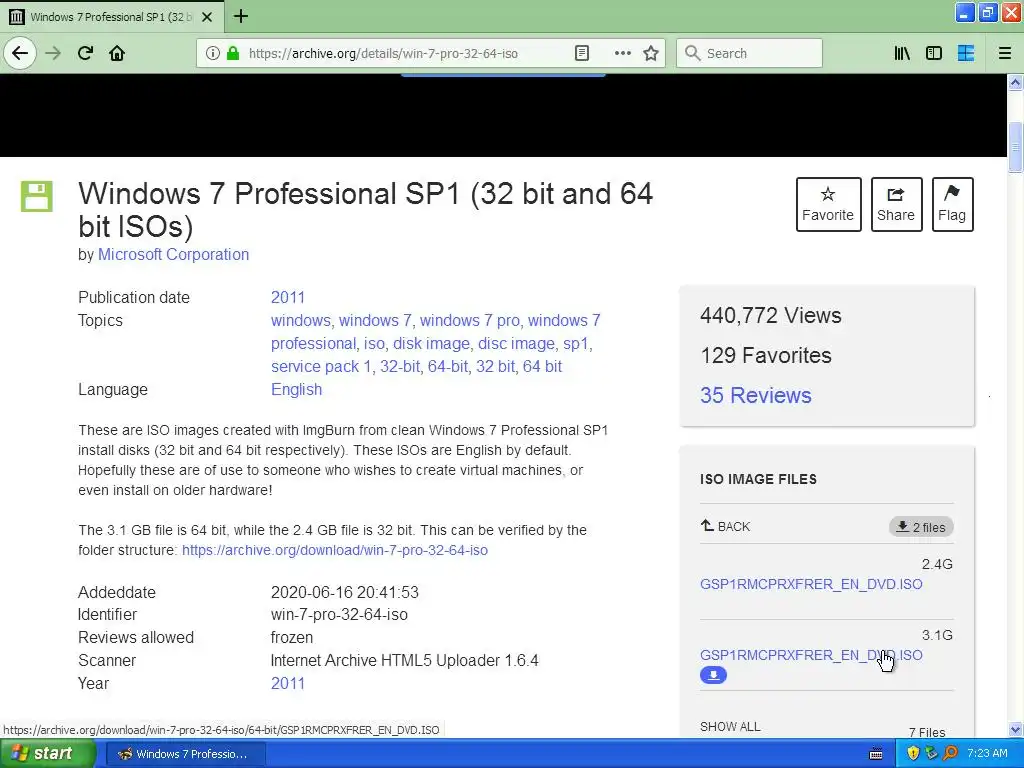The height and width of the screenshot is (768, 1024).
Task: Open the 'disc image' topic link
Action: [x=516, y=344]
